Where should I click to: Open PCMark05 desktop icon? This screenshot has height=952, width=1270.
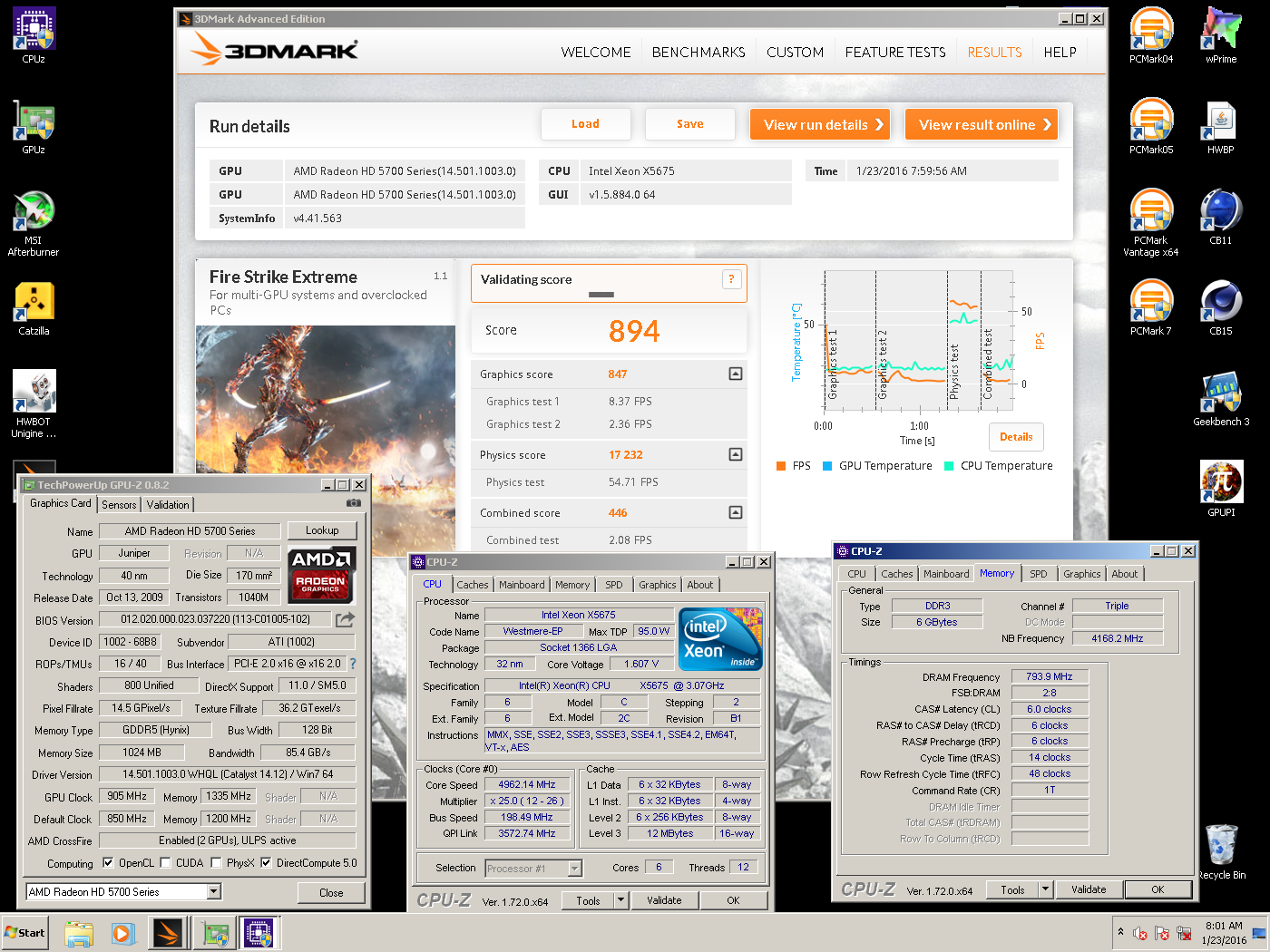click(x=1151, y=127)
